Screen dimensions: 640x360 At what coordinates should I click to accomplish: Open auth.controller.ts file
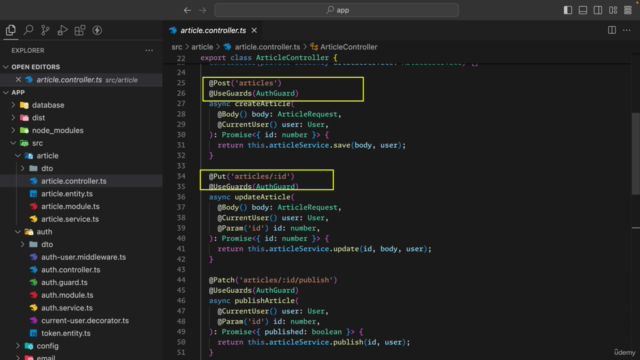(71, 270)
